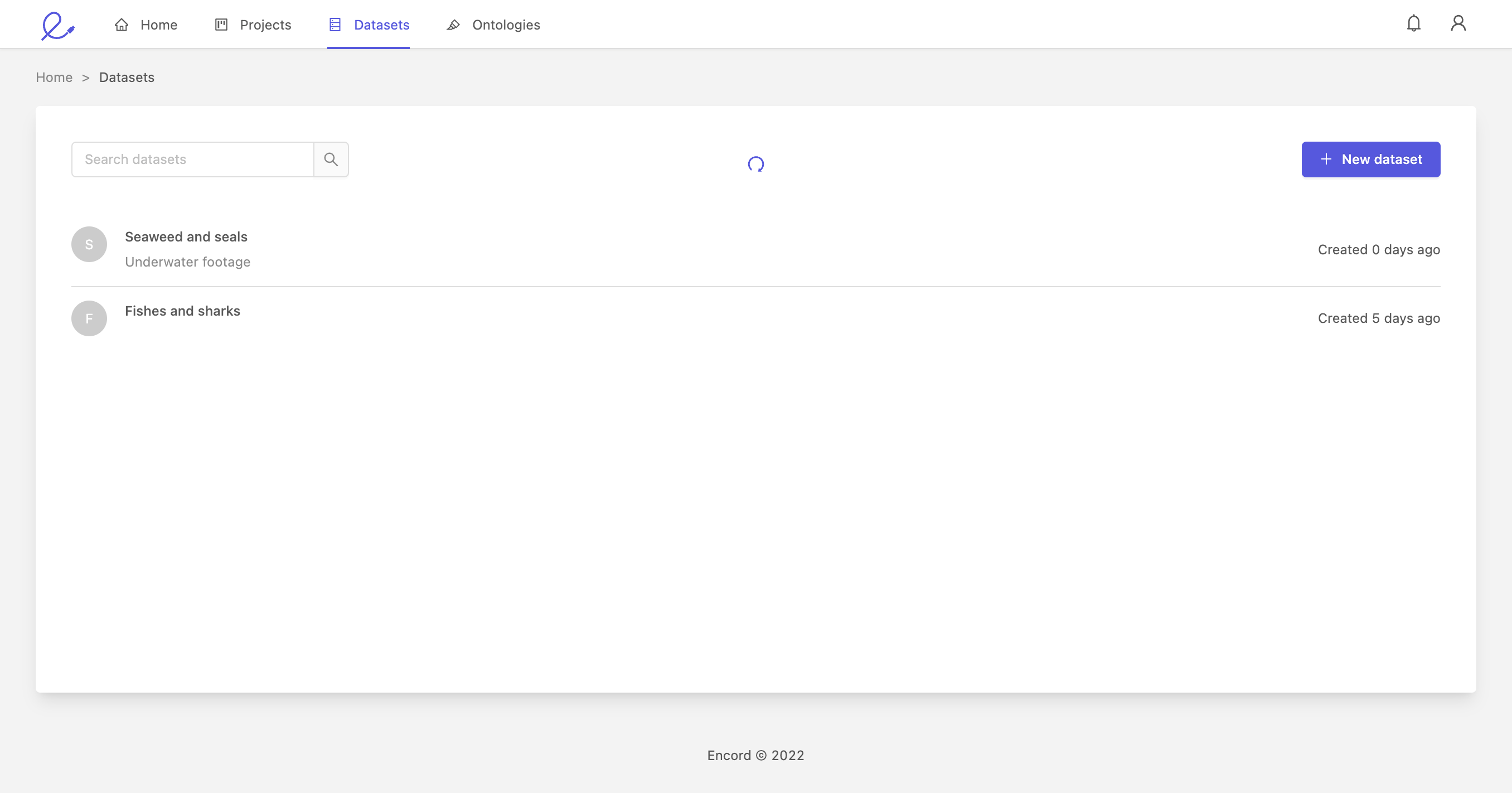Click the loading spinner indicator
Image resolution: width=1512 pixels, height=793 pixels.
point(755,164)
